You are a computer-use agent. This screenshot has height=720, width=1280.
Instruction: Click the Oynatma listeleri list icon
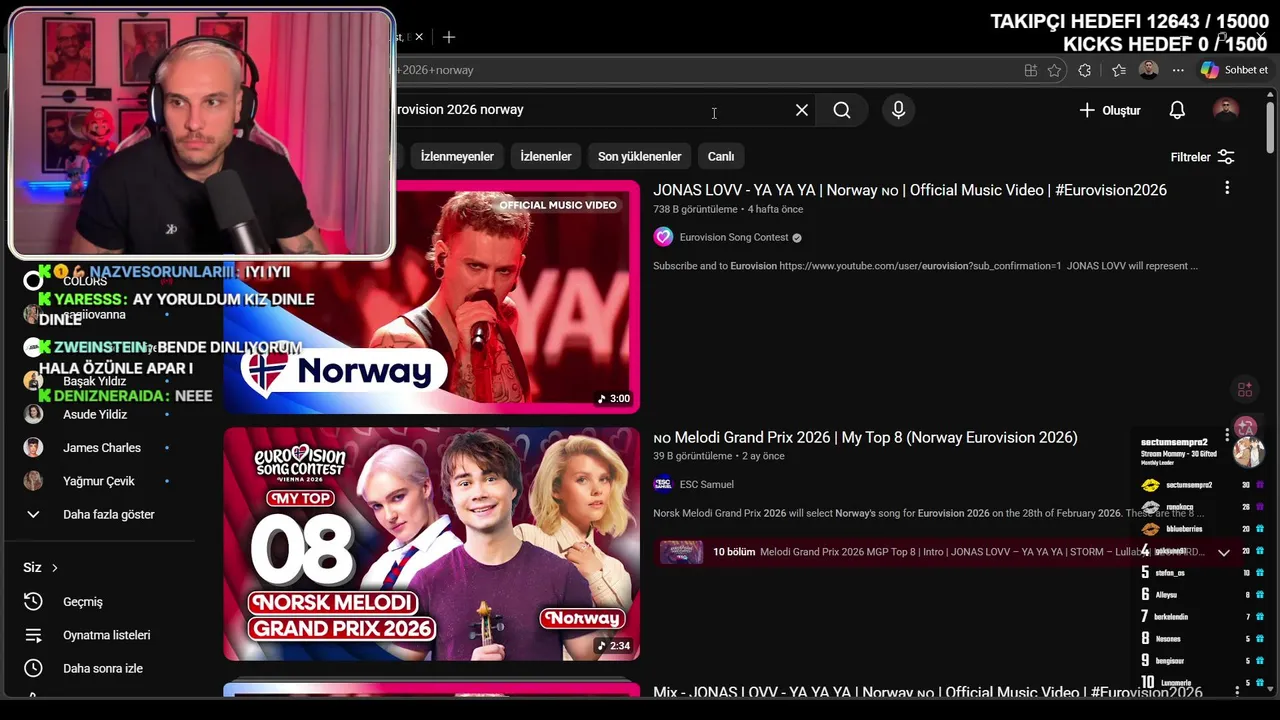tap(33, 635)
